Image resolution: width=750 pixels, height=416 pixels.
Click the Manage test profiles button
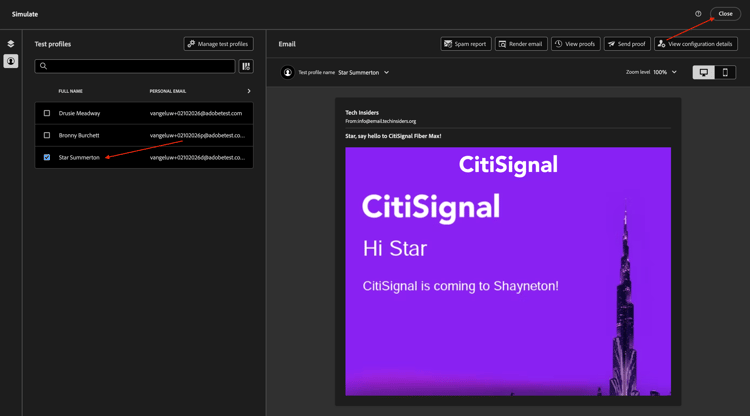tap(218, 44)
